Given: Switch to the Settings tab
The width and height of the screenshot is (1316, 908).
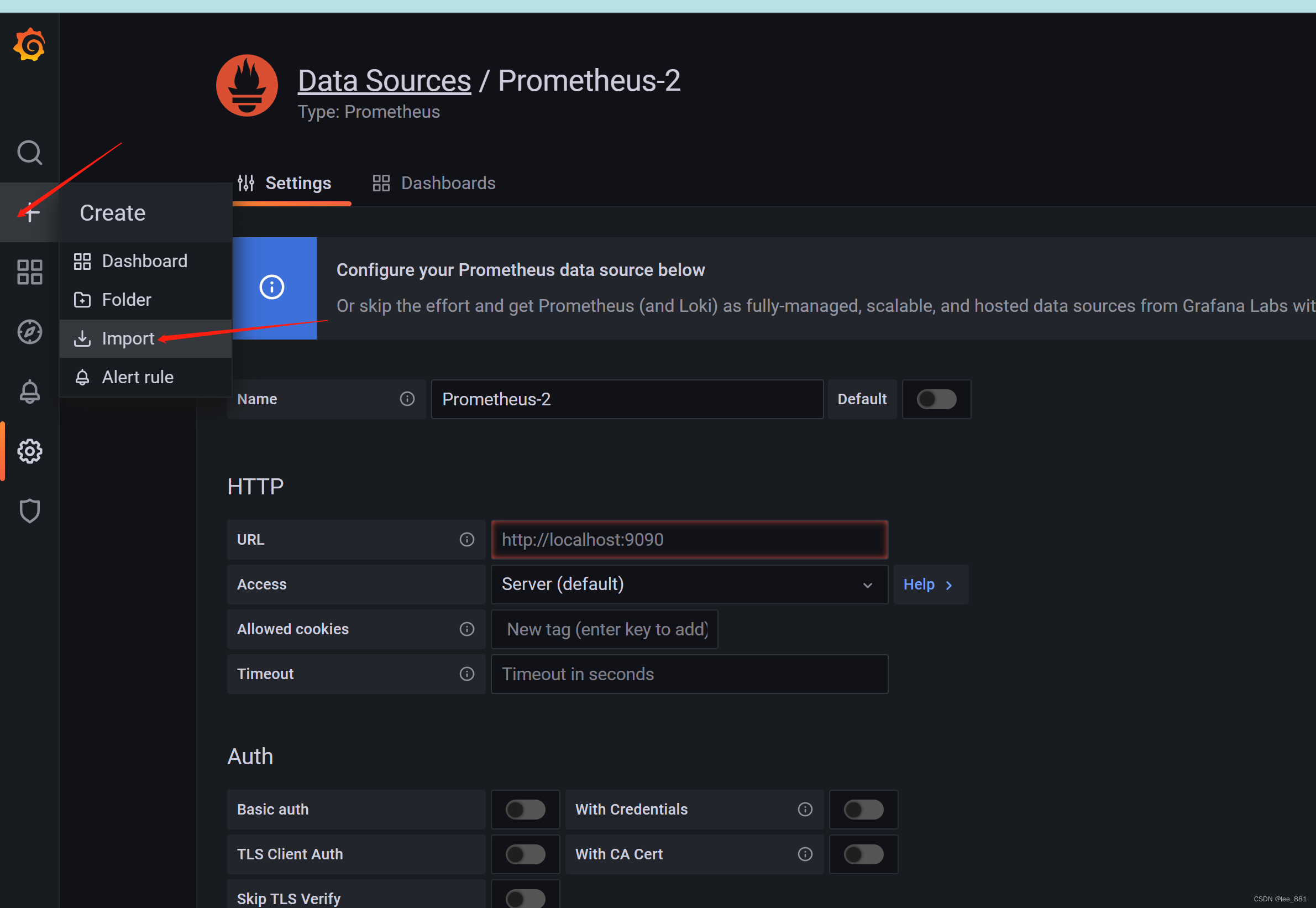Looking at the screenshot, I should point(285,183).
